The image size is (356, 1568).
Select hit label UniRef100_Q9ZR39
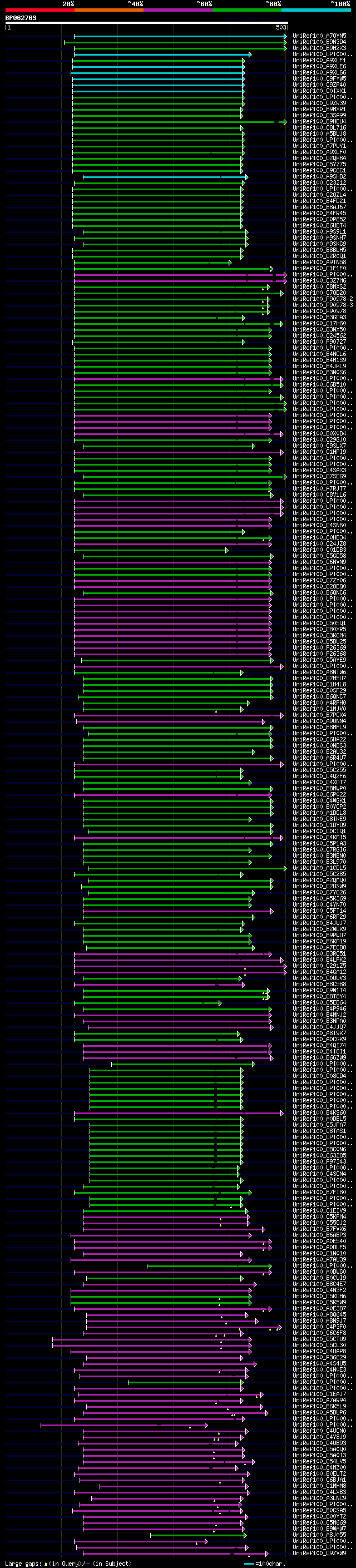point(319,103)
